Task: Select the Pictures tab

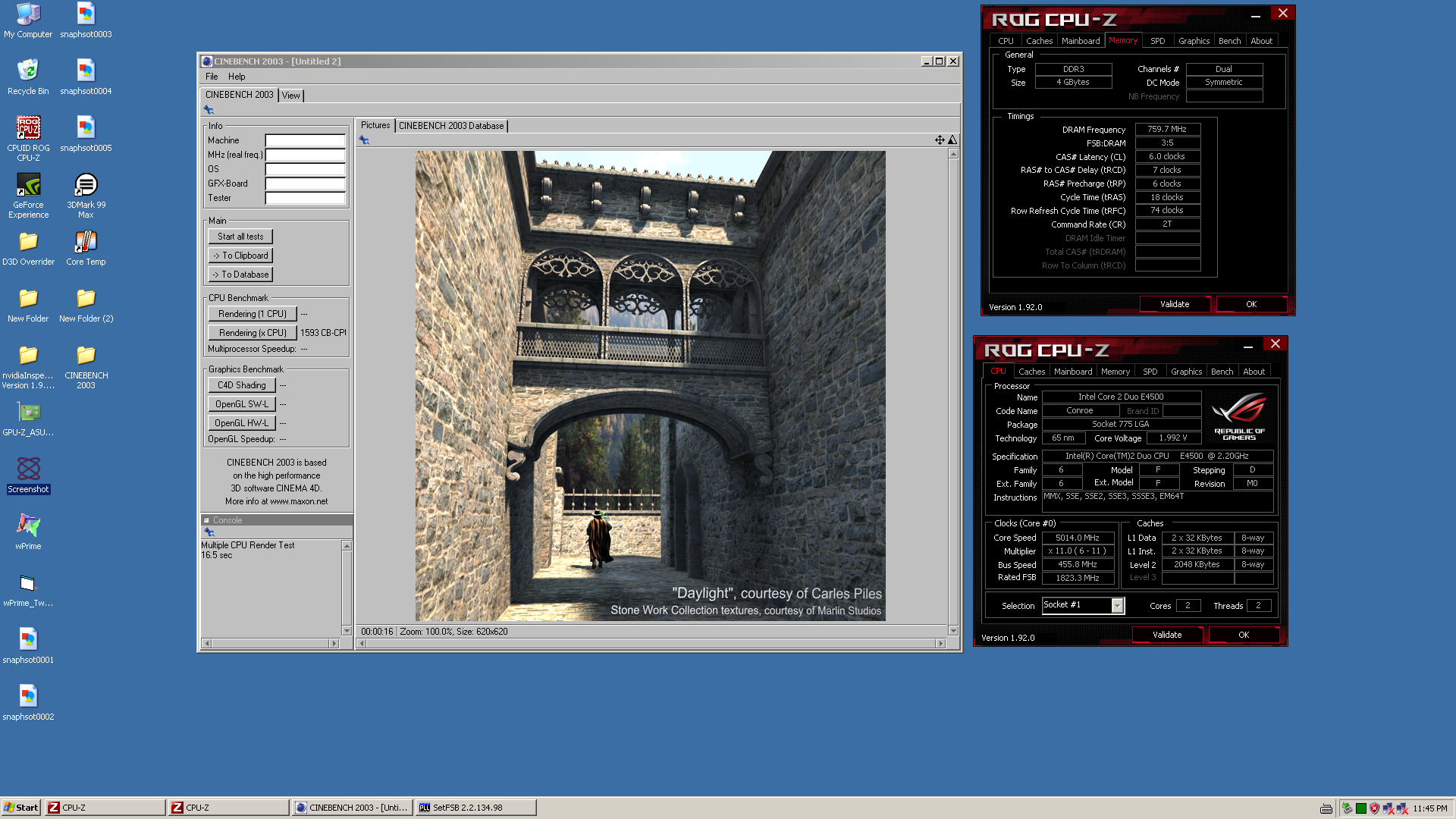Action: [375, 125]
